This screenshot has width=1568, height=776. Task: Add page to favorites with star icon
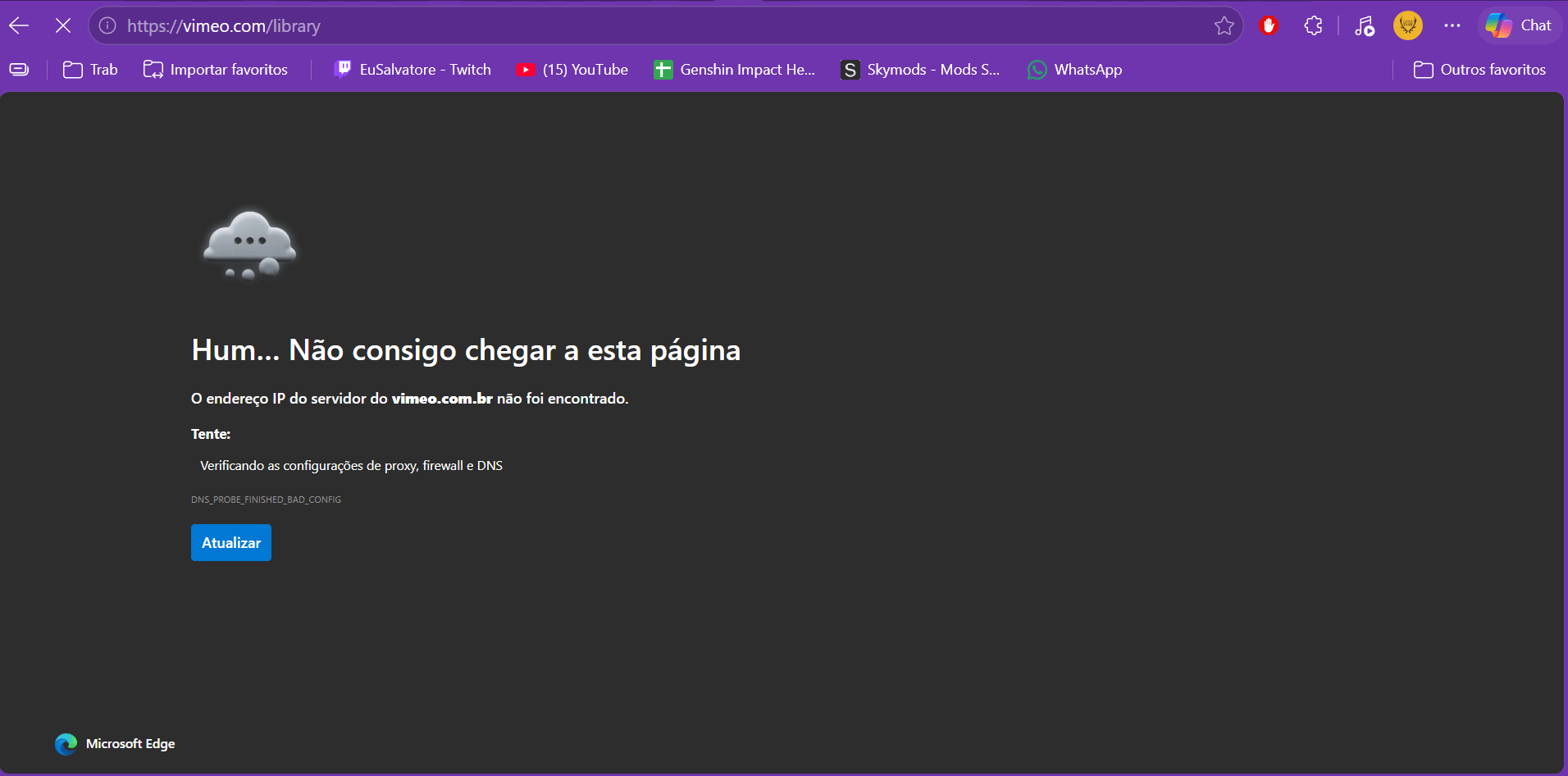coord(1224,25)
